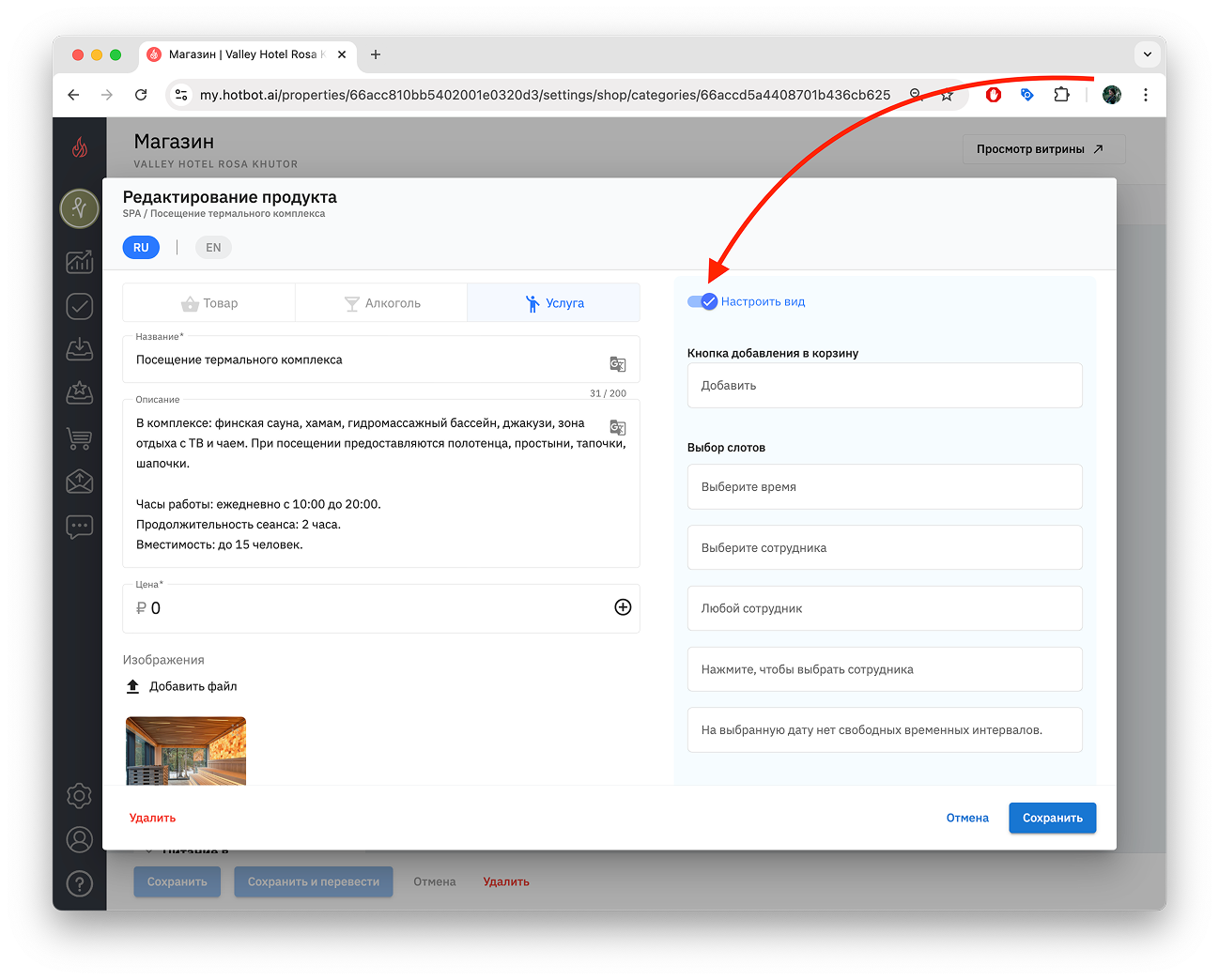The width and height of the screenshot is (1219, 980).
Task: Go back in browser history
Action: coord(73,95)
